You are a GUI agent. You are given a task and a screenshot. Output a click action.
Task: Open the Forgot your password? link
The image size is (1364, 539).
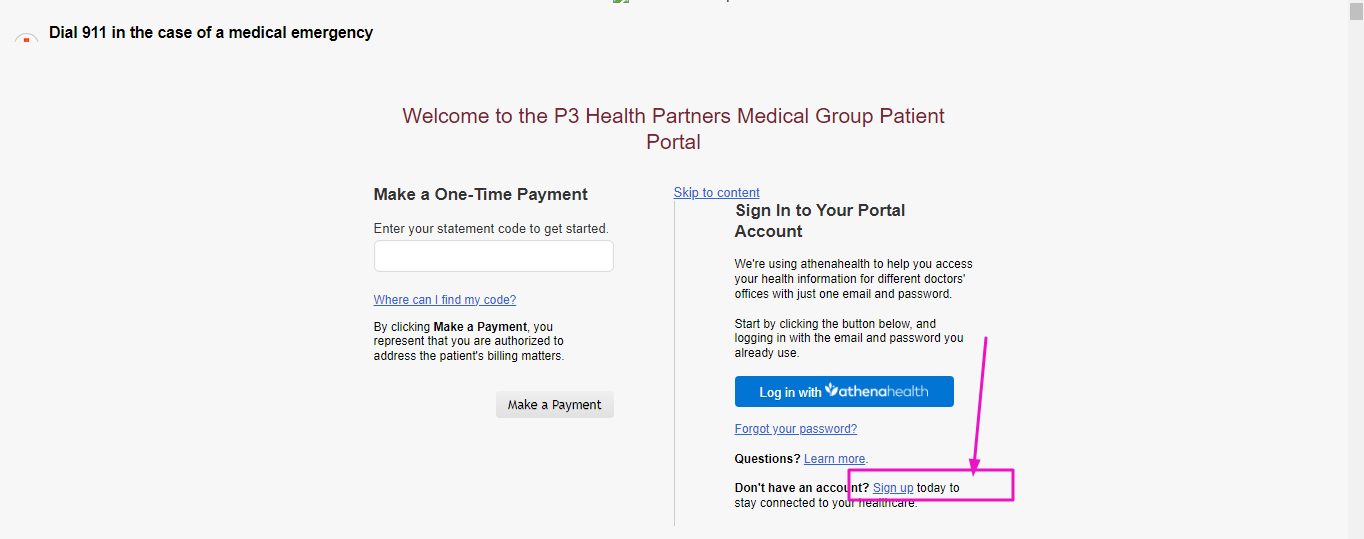coord(796,429)
